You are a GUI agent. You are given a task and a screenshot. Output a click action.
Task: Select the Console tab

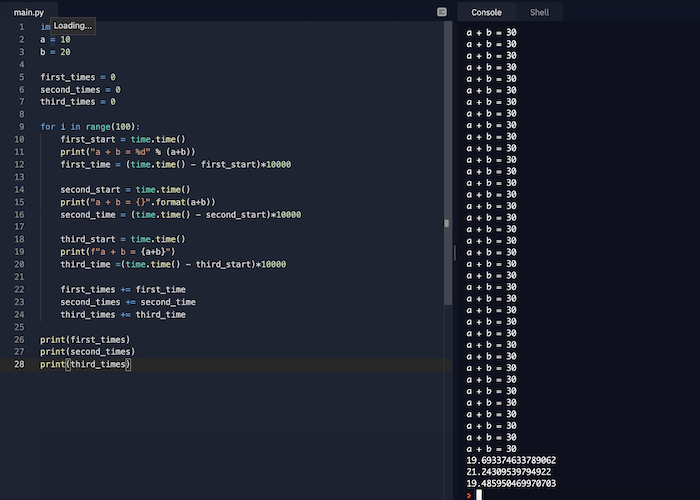(487, 12)
